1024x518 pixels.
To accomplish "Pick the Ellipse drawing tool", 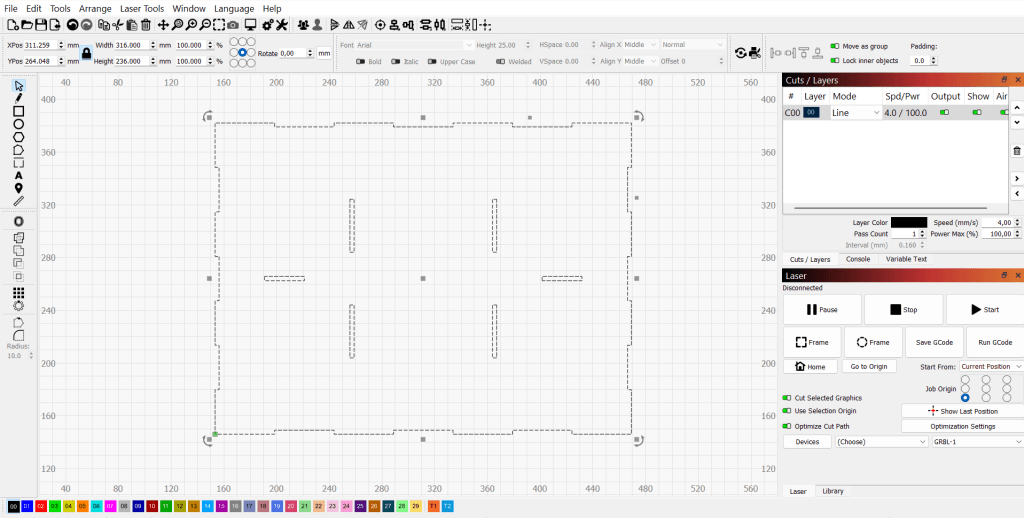I will pyautogui.click(x=19, y=124).
